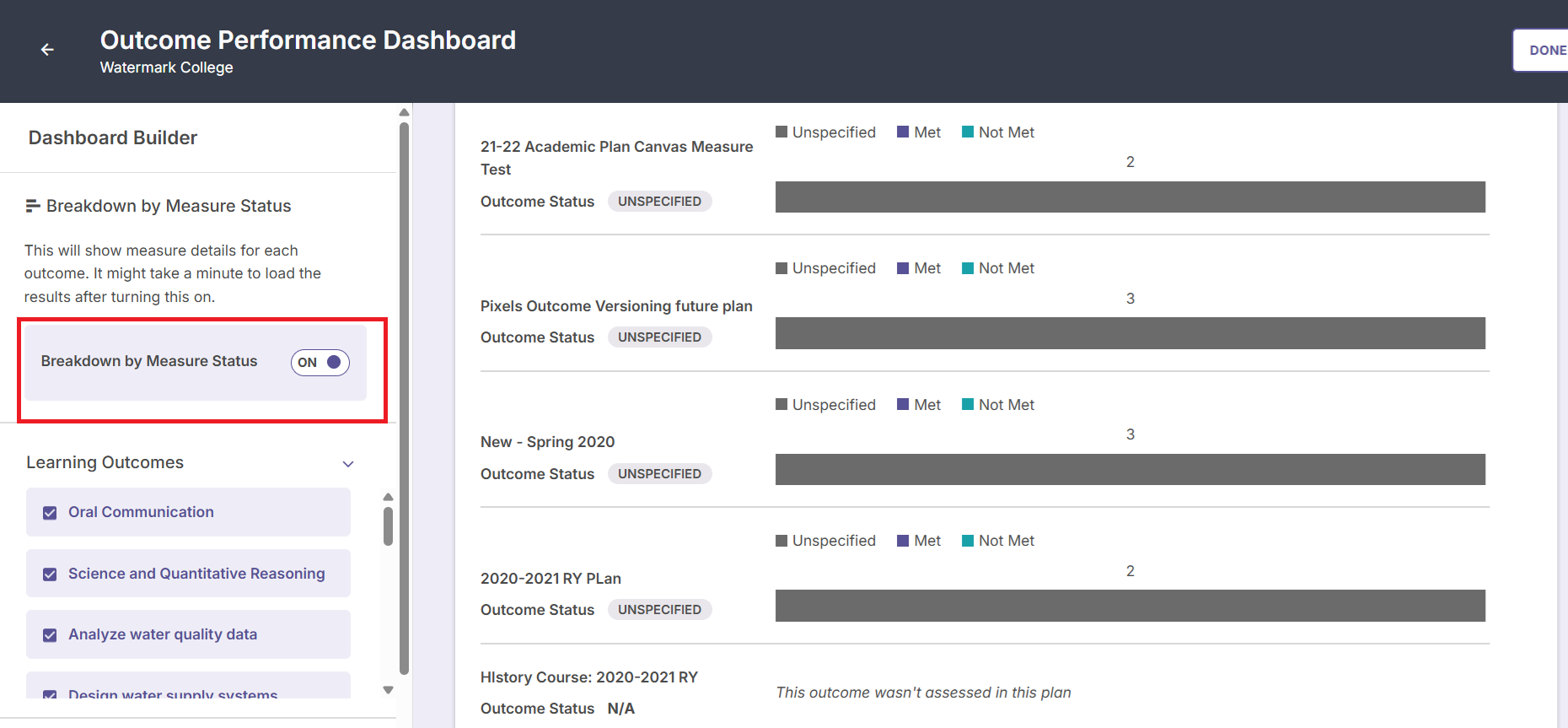Click N/A outcome status for HIstory Course
Image resolution: width=1568 pixels, height=728 pixels.
(621, 709)
